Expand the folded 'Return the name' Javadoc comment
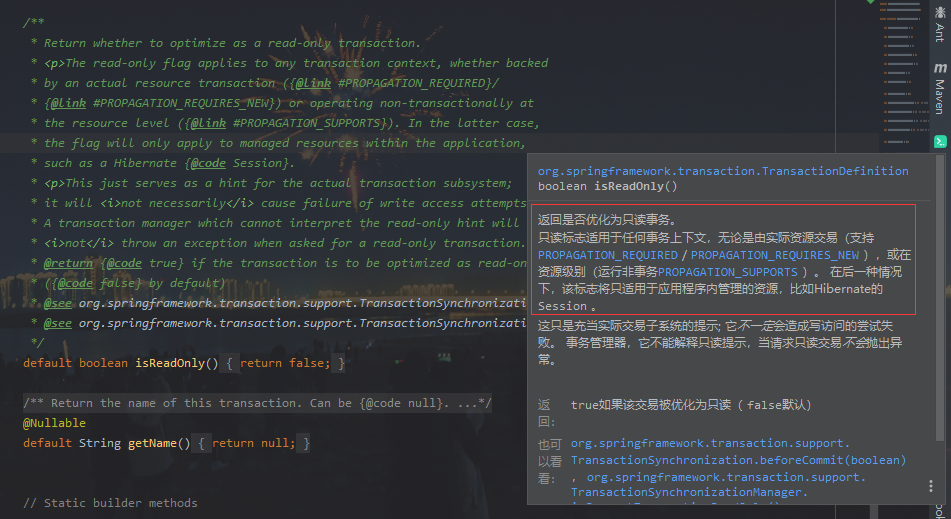The image size is (951, 519). coord(257,403)
